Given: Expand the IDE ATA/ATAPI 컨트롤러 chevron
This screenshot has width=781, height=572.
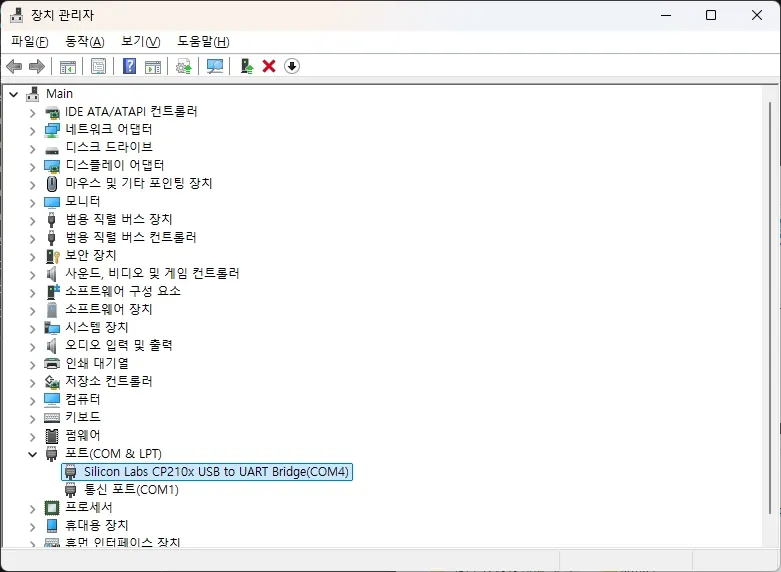Looking at the screenshot, I should click(33, 113).
